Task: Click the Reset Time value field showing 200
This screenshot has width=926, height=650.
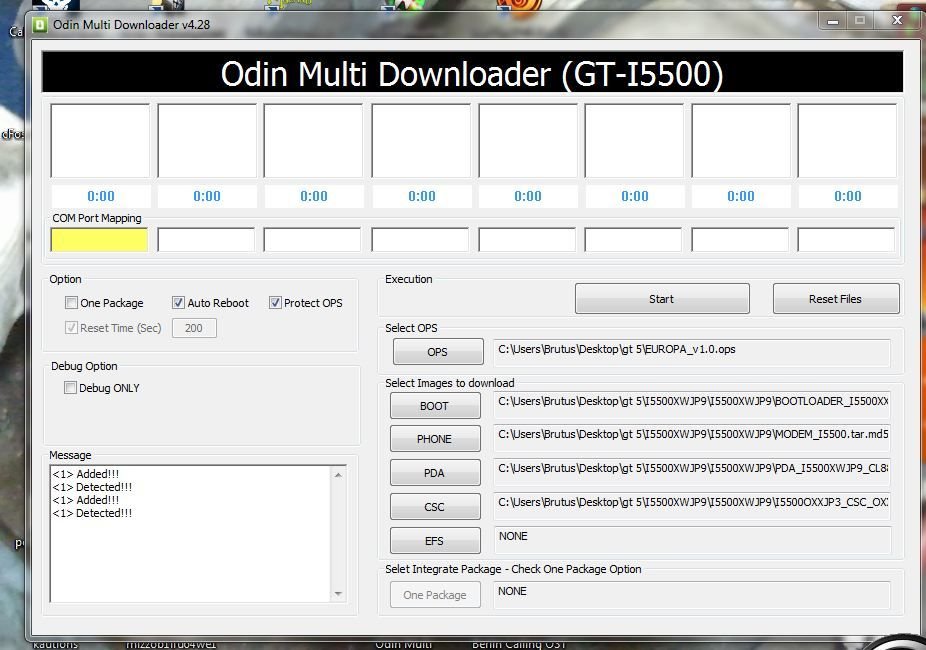Action: click(194, 328)
